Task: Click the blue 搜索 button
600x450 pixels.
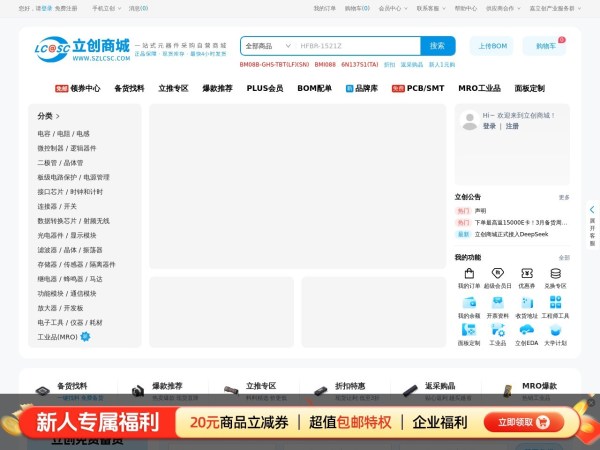Action: (x=437, y=46)
